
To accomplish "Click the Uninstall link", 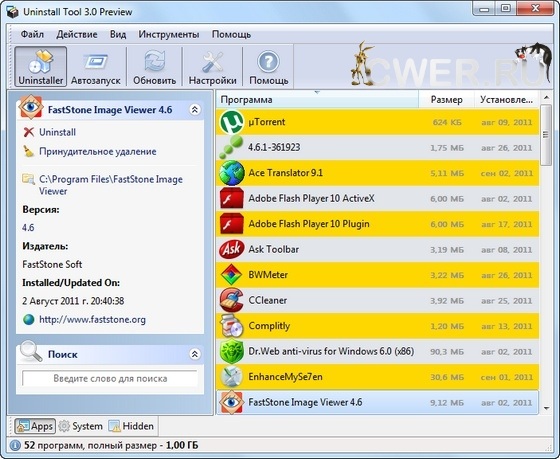I will coord(58,132).
